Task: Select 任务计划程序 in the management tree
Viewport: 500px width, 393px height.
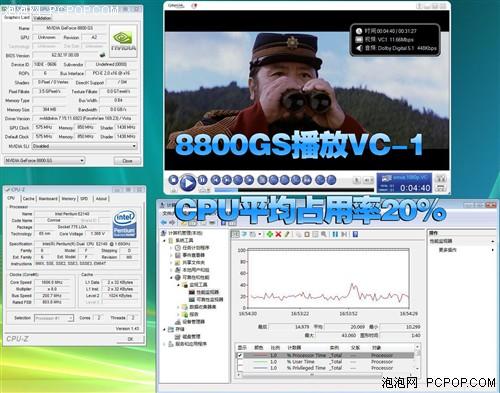Action: 196,248
